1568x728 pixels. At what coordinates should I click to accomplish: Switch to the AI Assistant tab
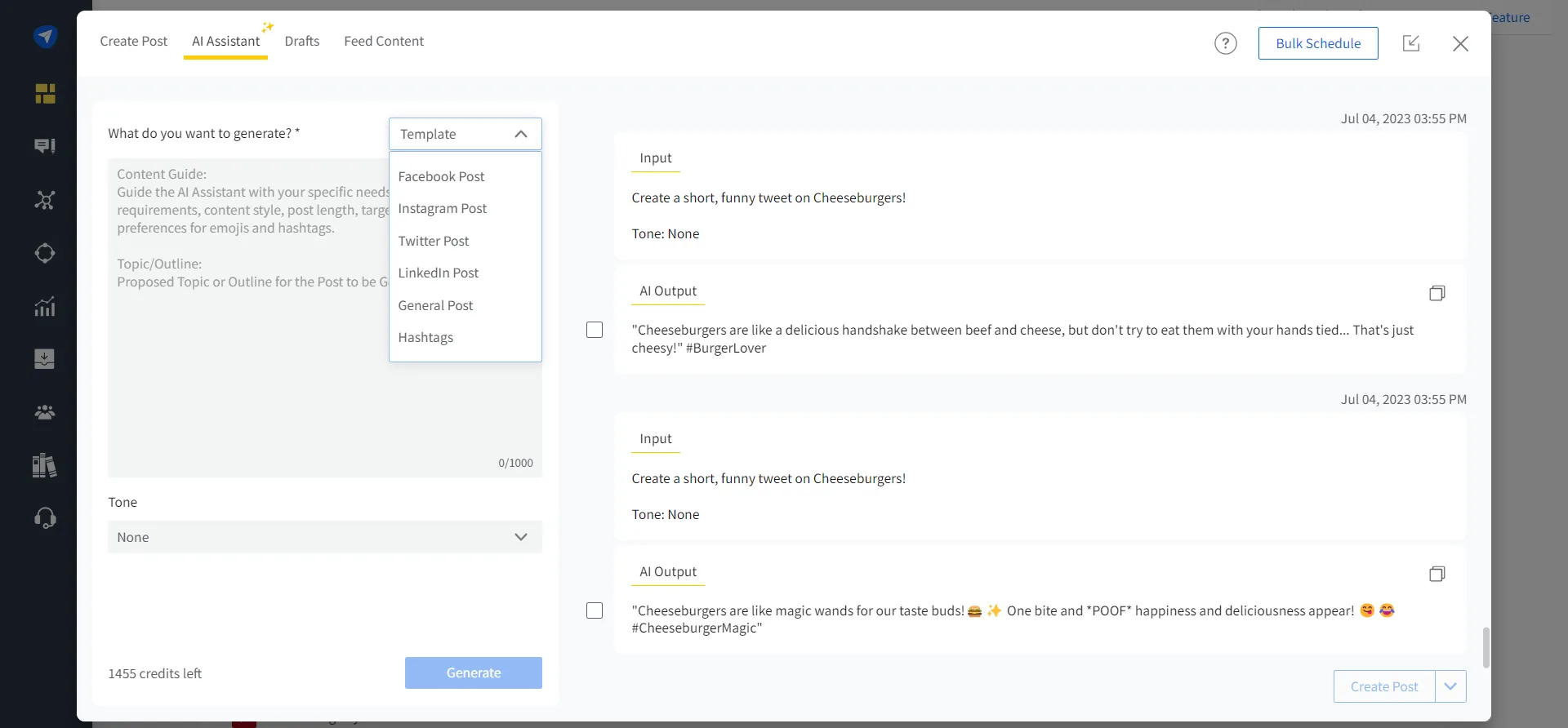coord(226,41)
